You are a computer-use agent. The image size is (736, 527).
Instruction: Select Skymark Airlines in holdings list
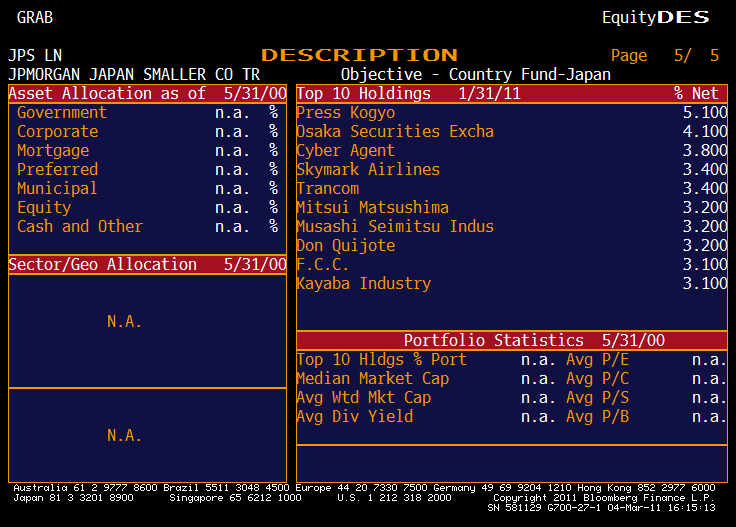[367, 170]
